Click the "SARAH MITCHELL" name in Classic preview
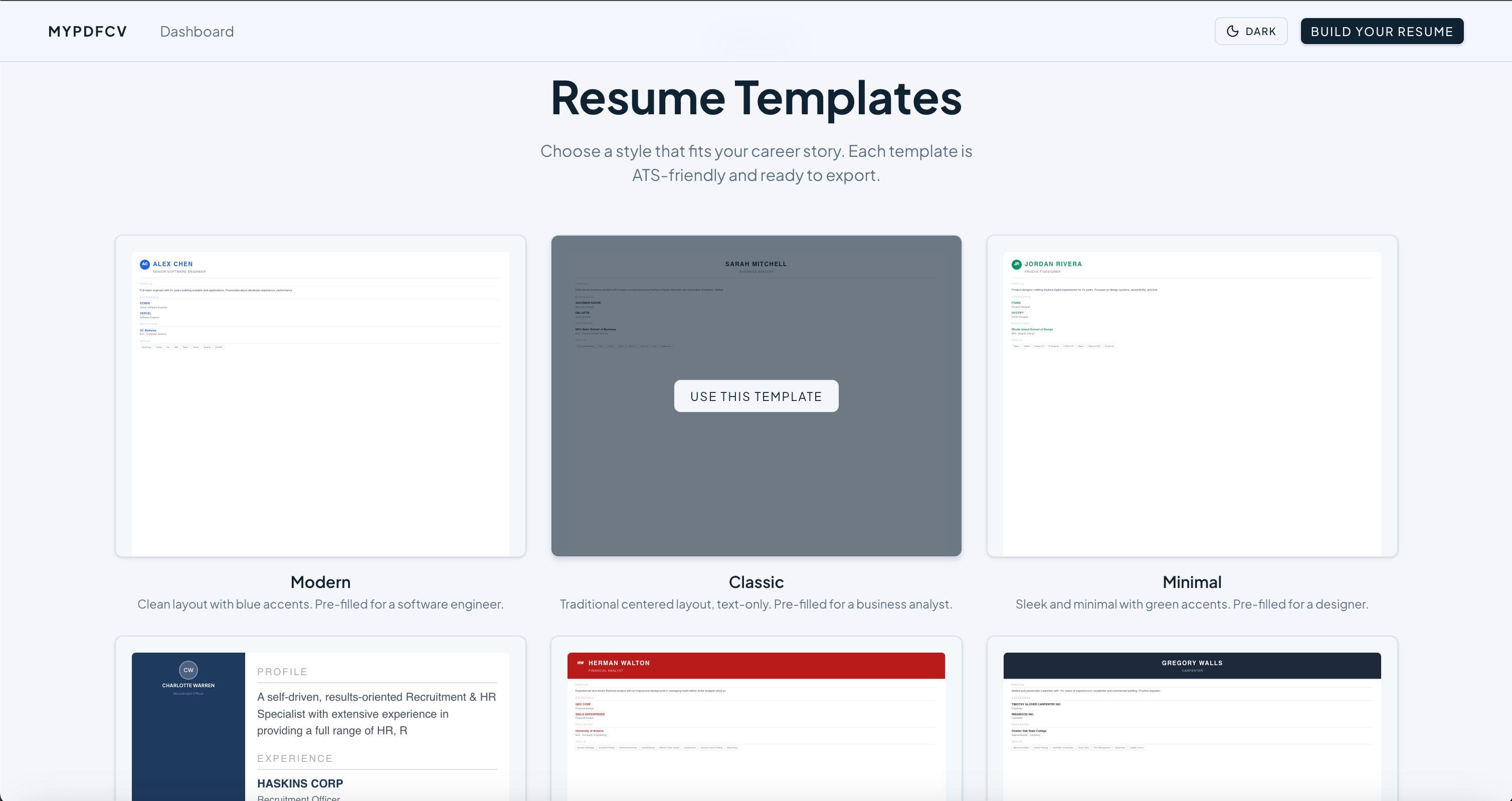This screenshot has height=801, width=1512. pyautogui.click(x=756, y=264)
